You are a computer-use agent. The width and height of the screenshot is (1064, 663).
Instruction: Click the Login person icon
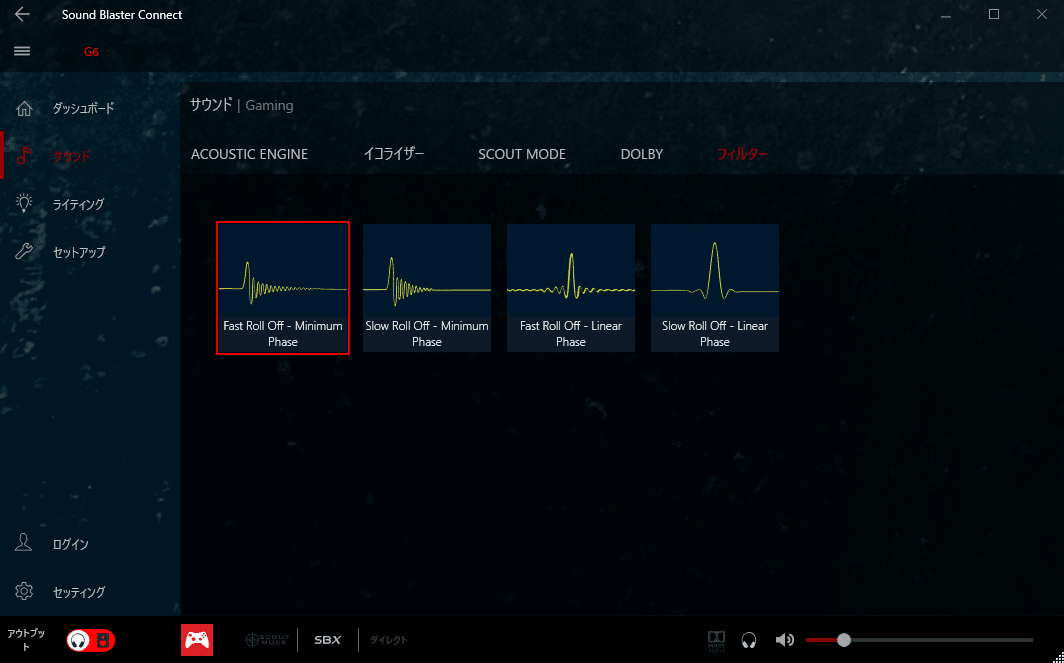click(x=24, y=543)
